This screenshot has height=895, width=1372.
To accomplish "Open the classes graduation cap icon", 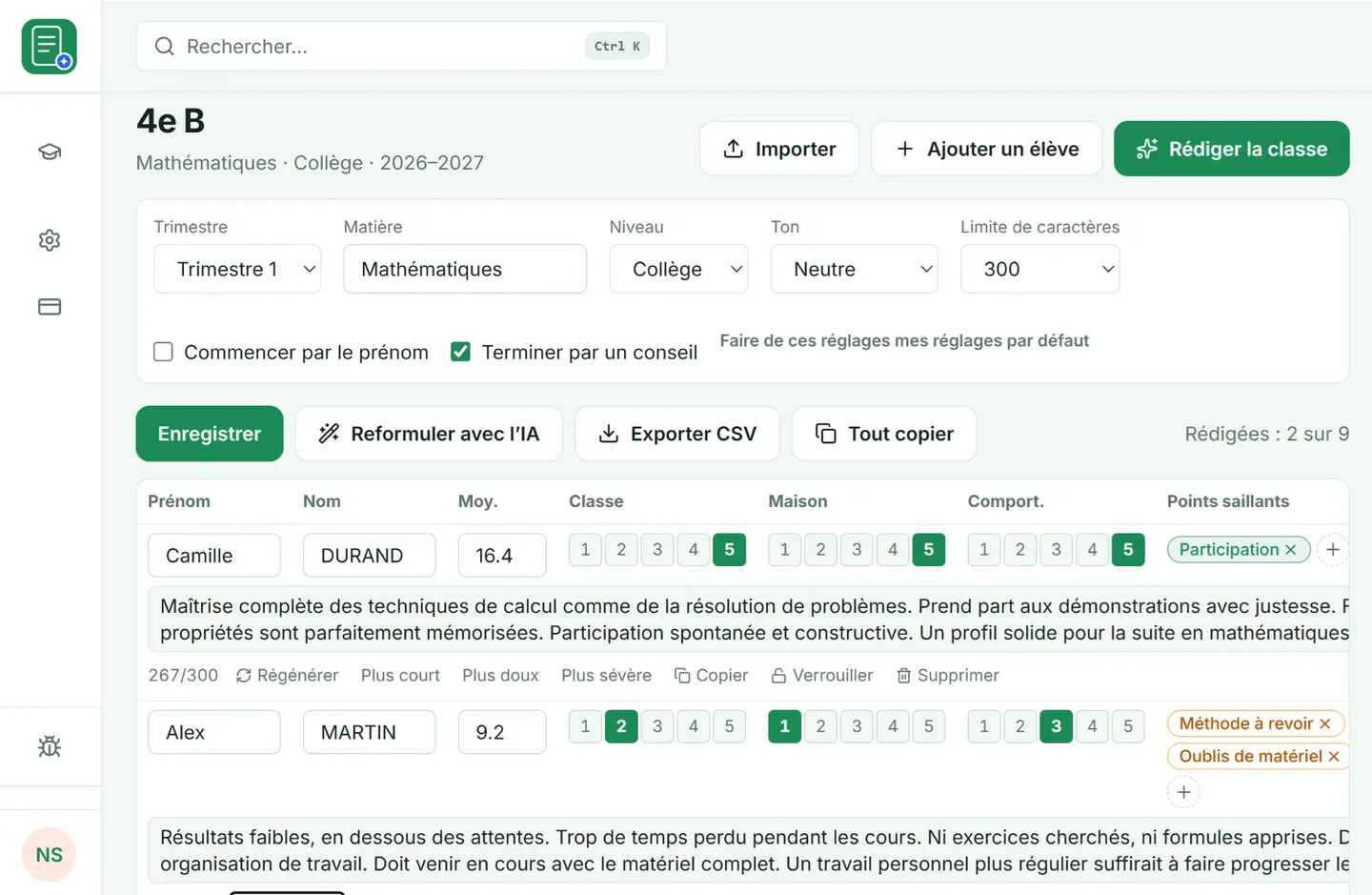I will point(50,152).
